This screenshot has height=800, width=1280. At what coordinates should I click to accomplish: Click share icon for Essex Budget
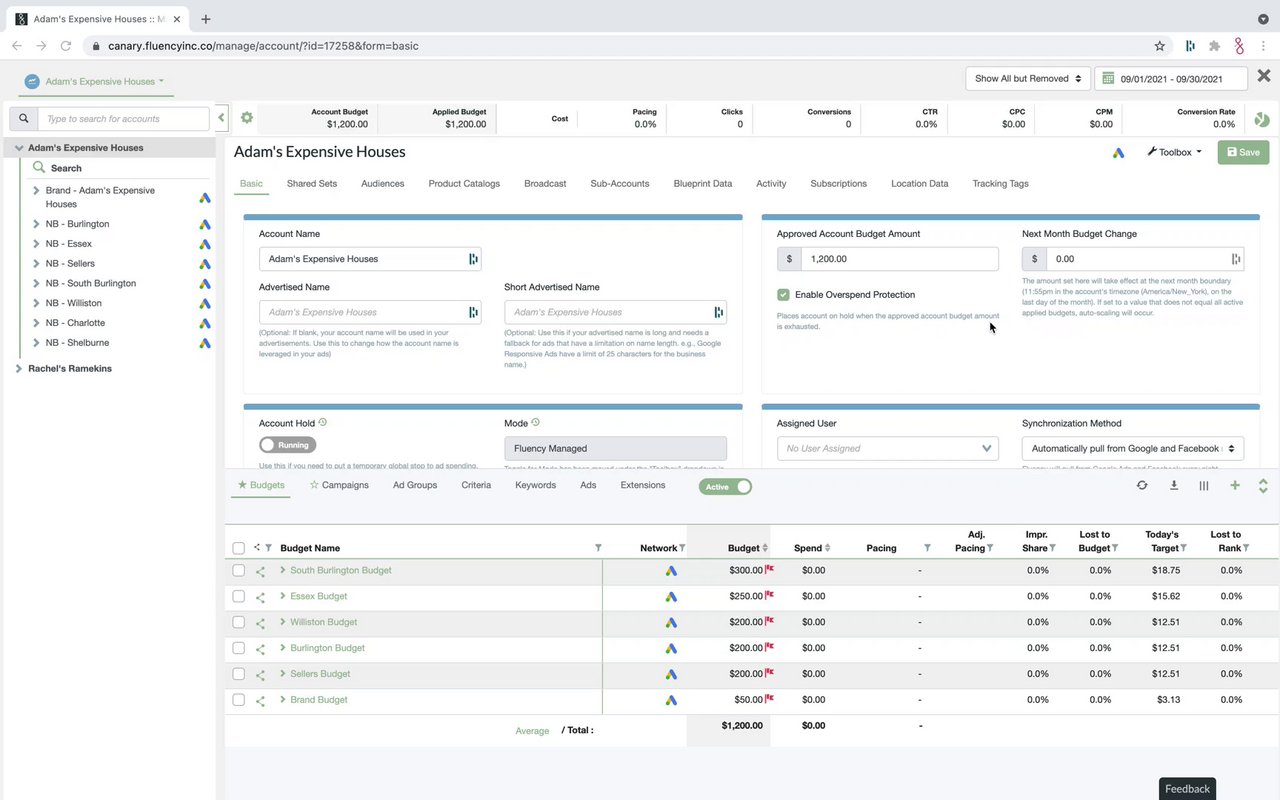260,598
